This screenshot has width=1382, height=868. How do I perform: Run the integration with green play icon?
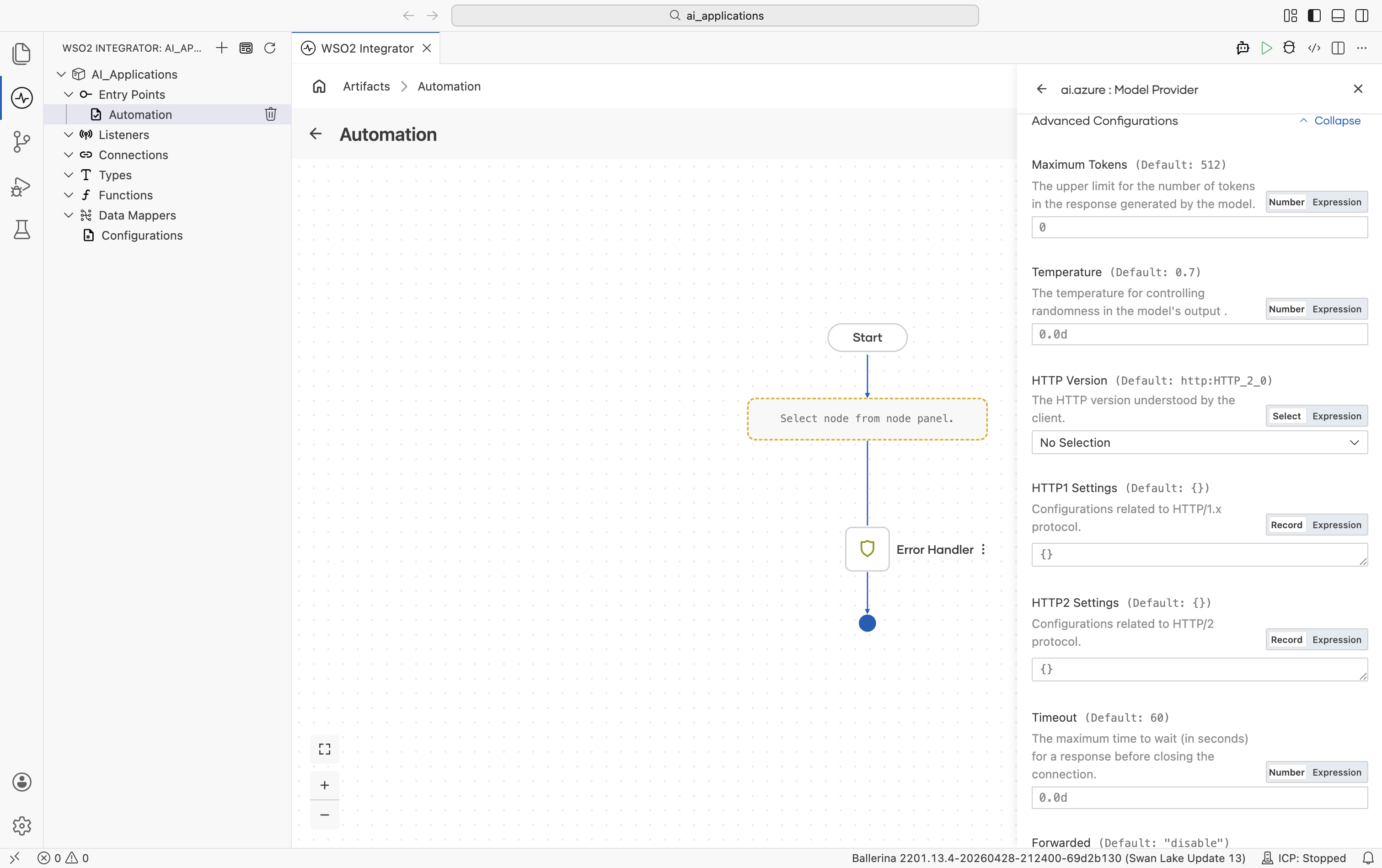pyautogui.click(x=1266, y=48)
